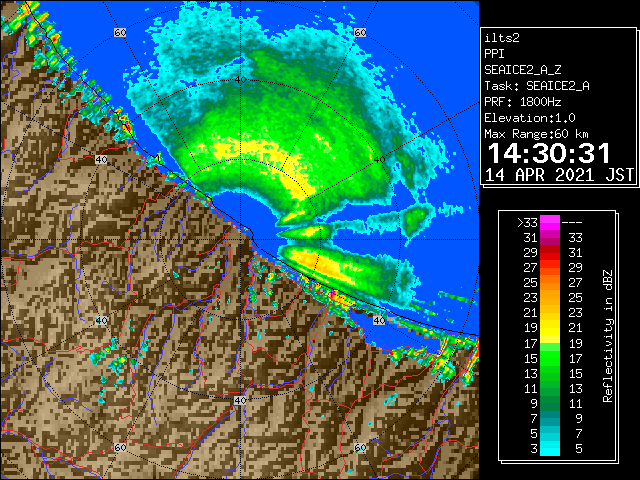Pick the red legend swatch beside 29
640x480 pixels.
tap(550, 253)
